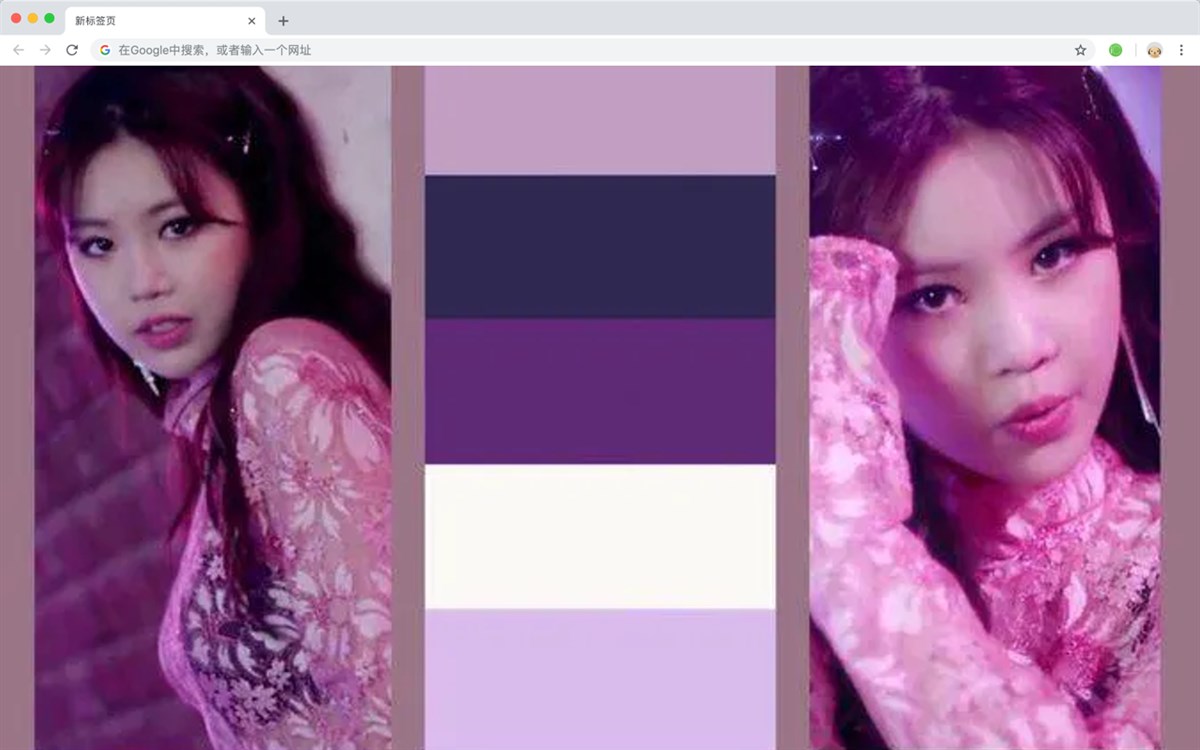Click the deep purple color swatch
This screenshot has width=1200, height=750.
[600, 391]
